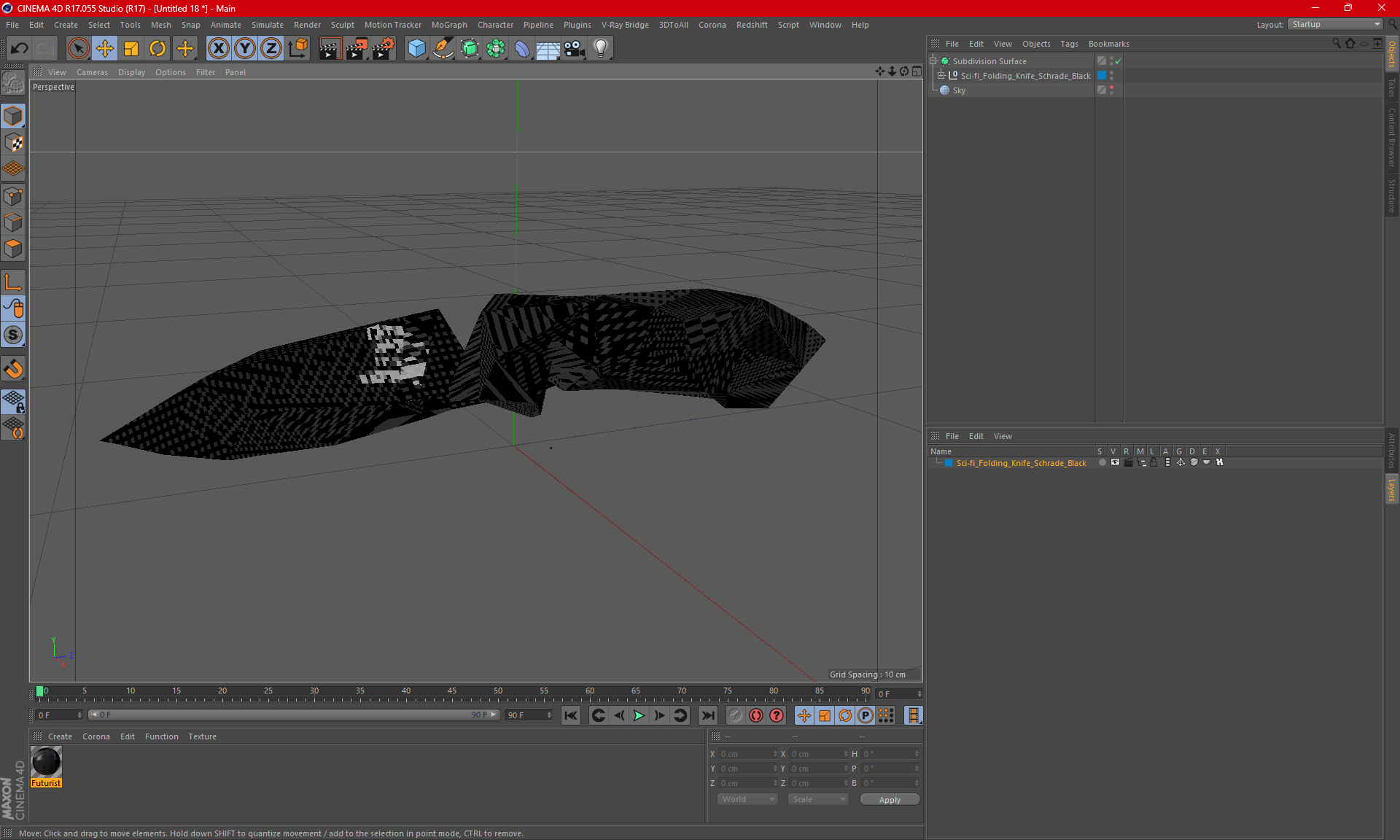Open the Render menu
Screen dimensions: 1400x840
[x=307, y=25]
